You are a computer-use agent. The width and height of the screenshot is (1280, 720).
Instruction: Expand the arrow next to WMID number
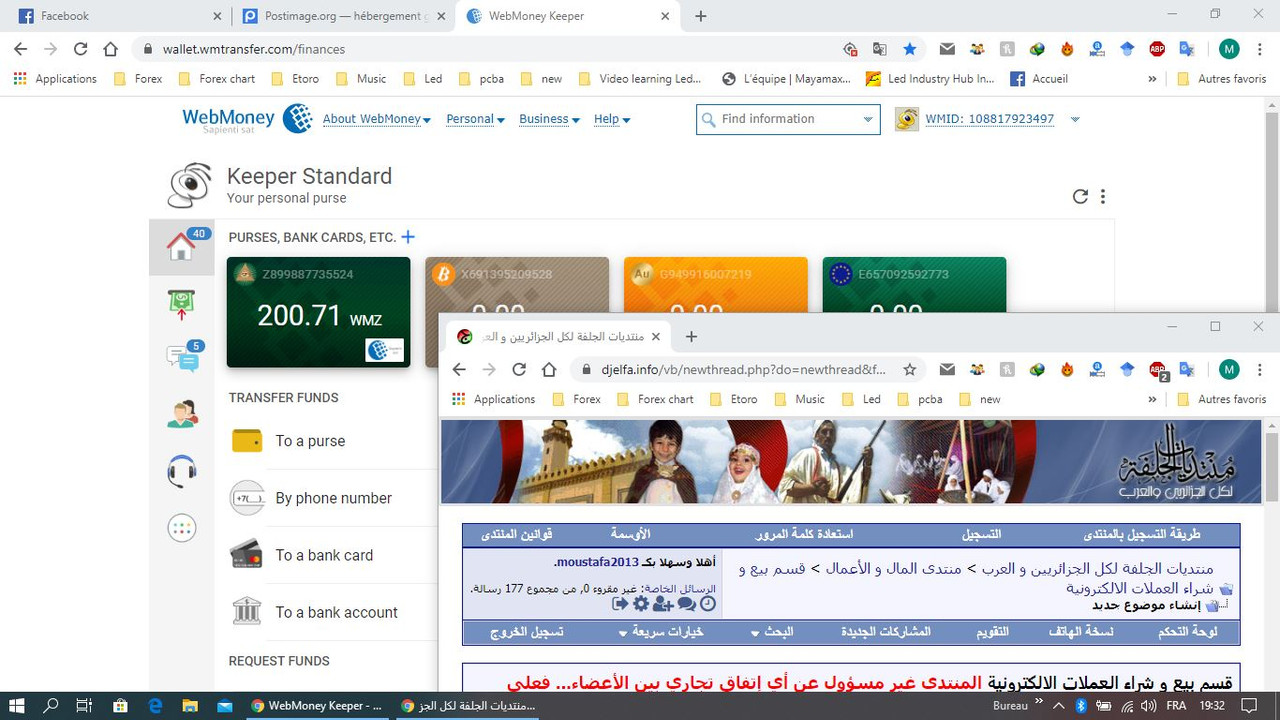pyautogui.click(x=1075, y=119)
